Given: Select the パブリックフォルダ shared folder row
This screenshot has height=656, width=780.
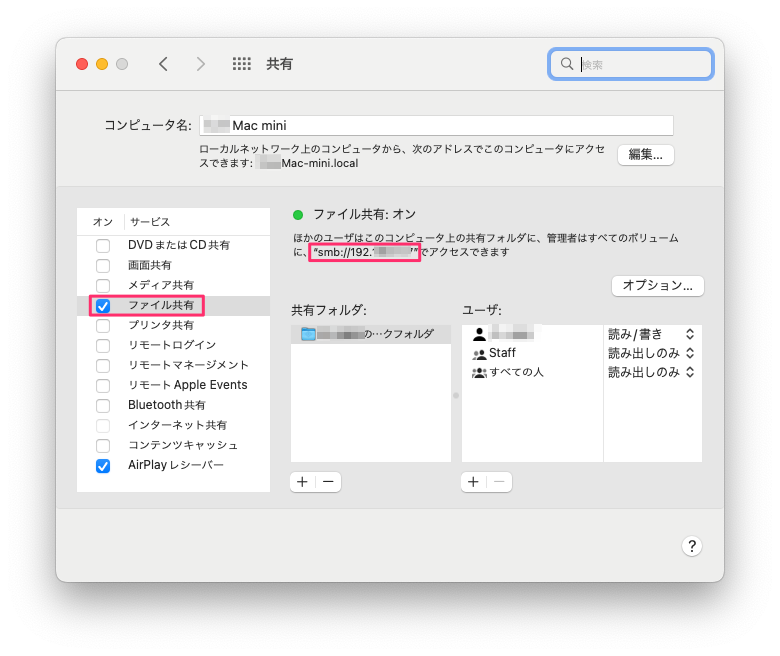Looking at the screenshot, I should click(x=371, y=334).
